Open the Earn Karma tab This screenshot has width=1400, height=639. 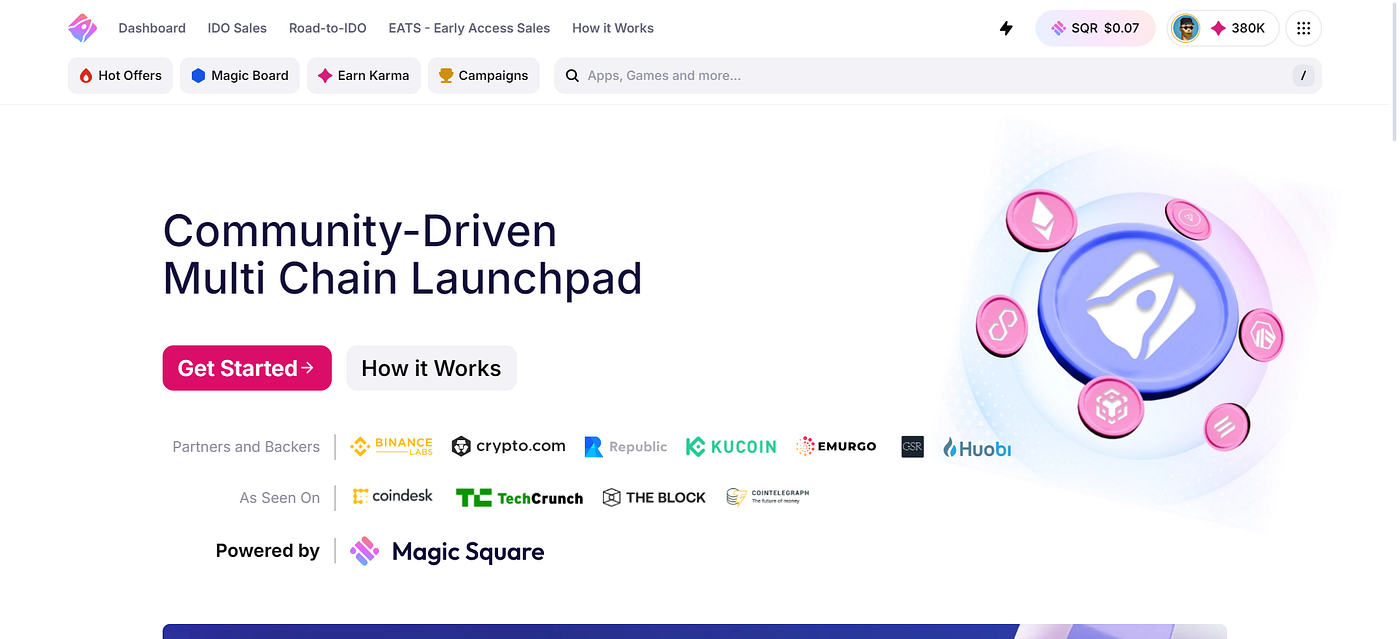pyautogui.click(x=364, y=75)
